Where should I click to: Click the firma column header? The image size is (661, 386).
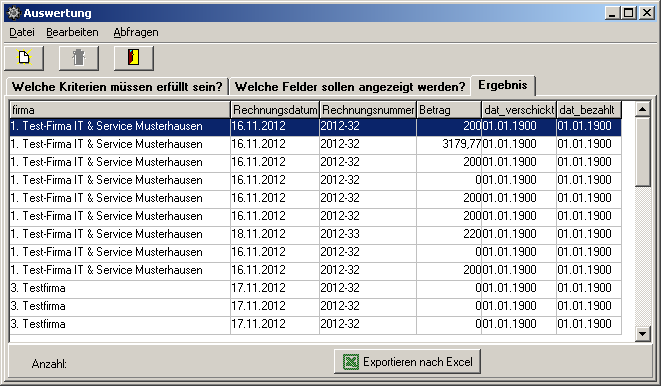click(120, 110)
